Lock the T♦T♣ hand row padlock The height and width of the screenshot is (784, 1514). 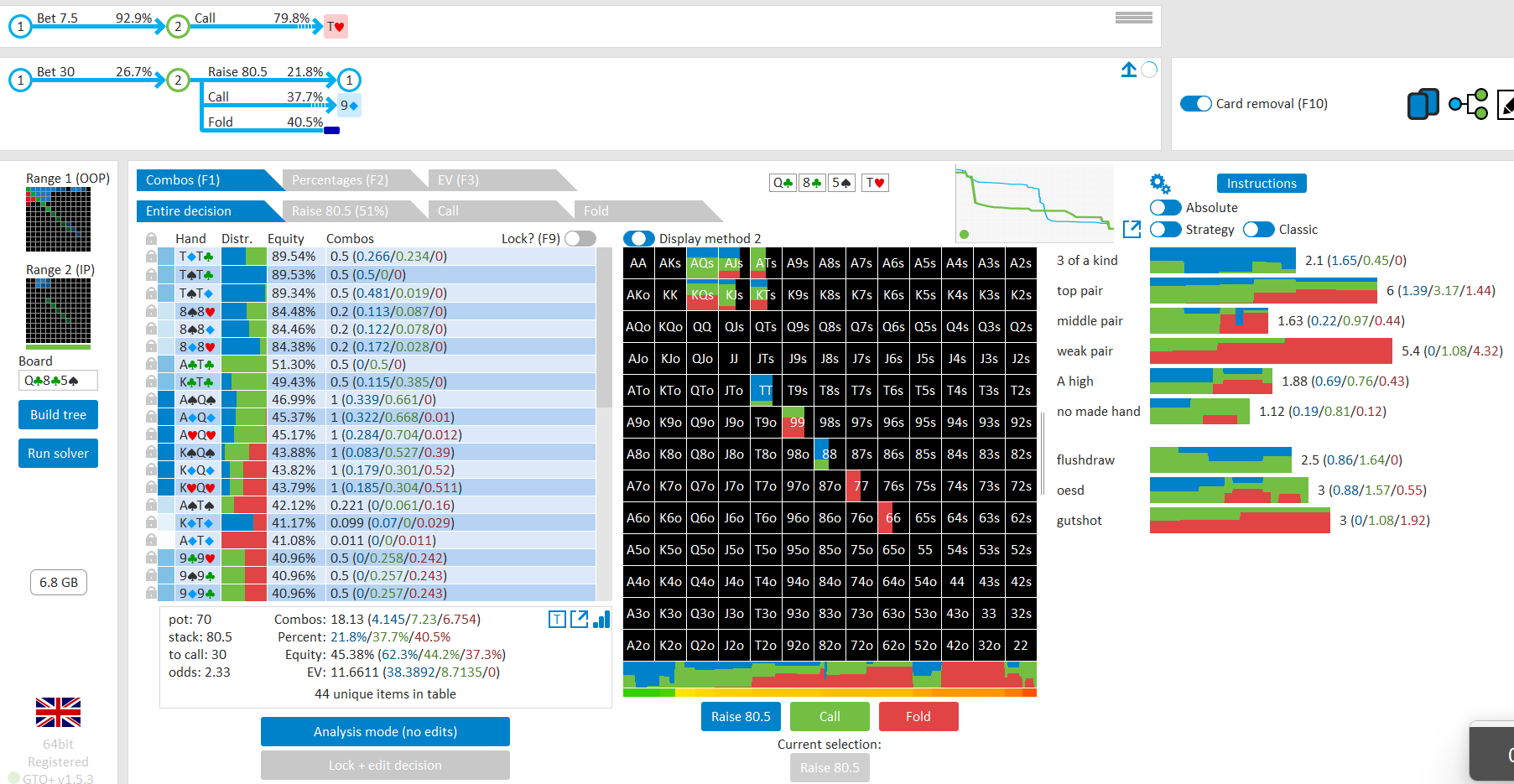[151, 257]
